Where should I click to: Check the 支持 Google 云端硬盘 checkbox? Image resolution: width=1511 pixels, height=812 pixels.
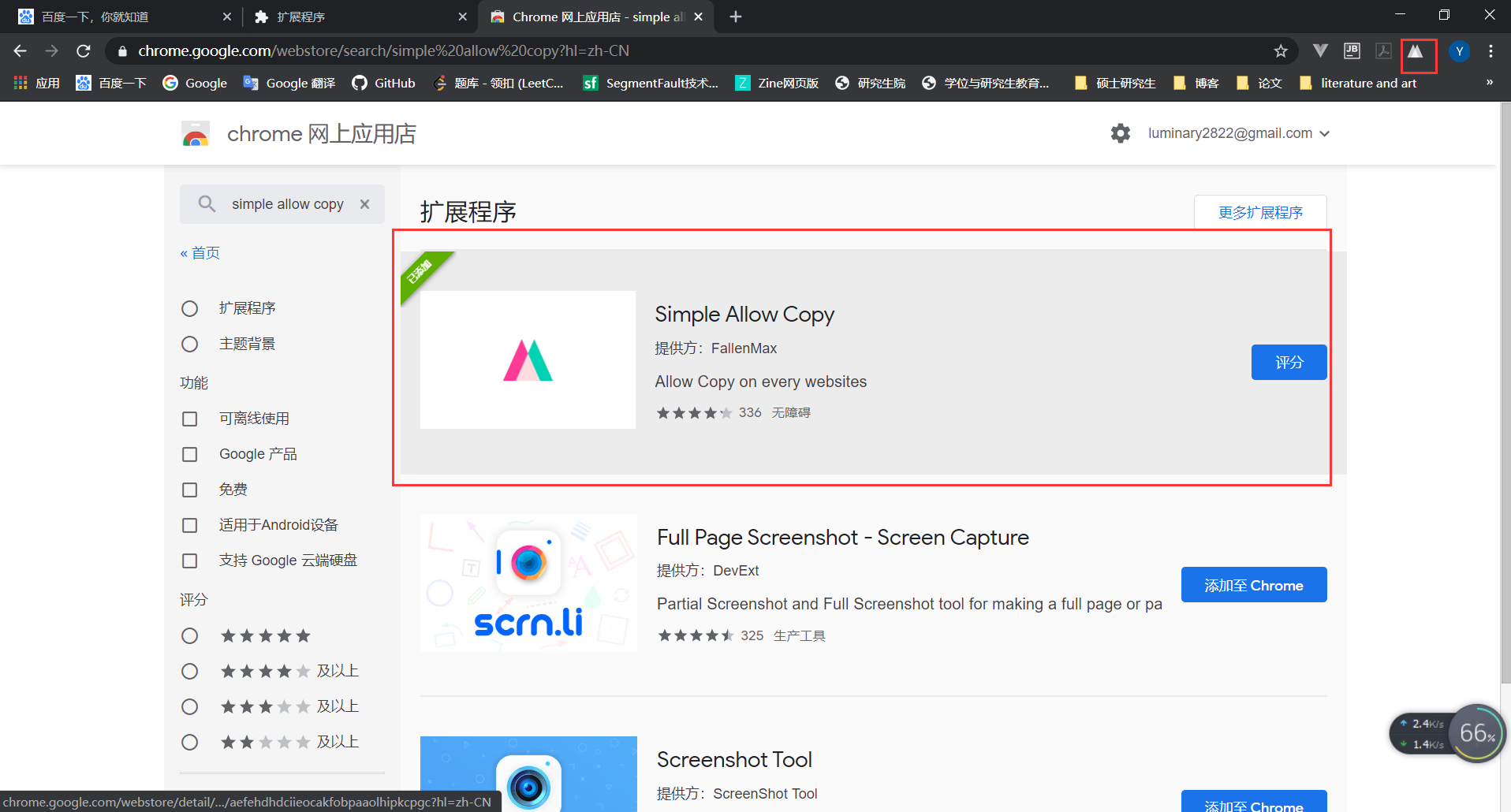pyautogui.click(x=189, y=561)
